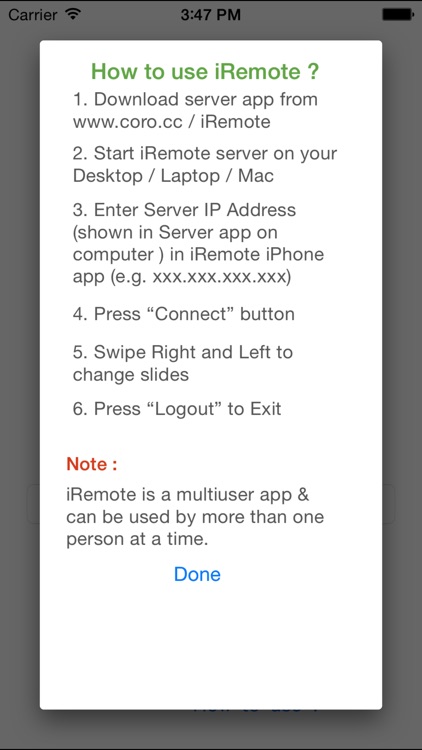
Task: Select step 6 Press "Logout" to Exit
Action: [x=177, y=409]
